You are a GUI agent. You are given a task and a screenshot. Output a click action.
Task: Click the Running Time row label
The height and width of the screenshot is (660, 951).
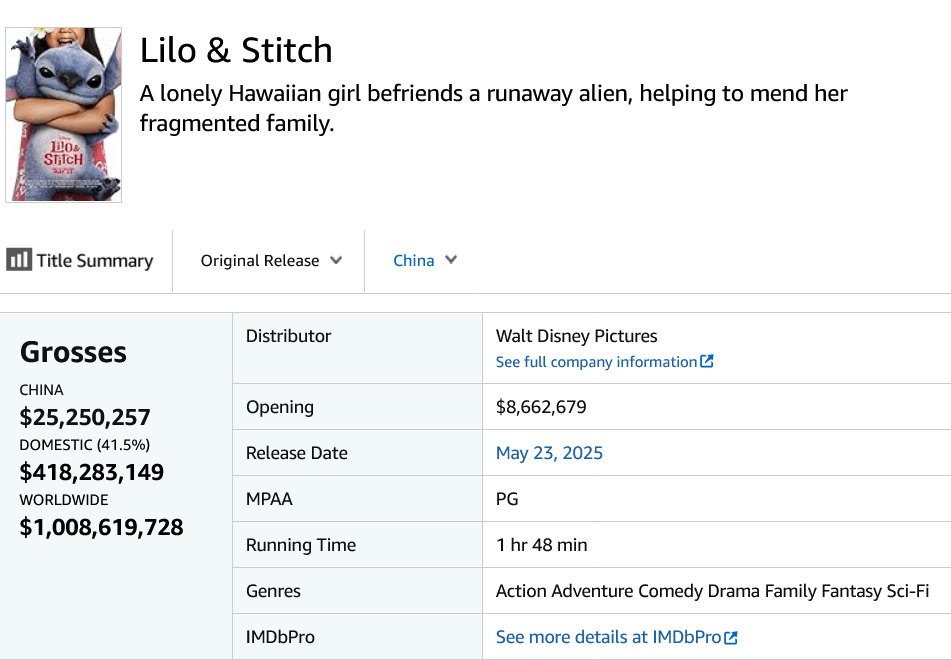tap(301, 545)
